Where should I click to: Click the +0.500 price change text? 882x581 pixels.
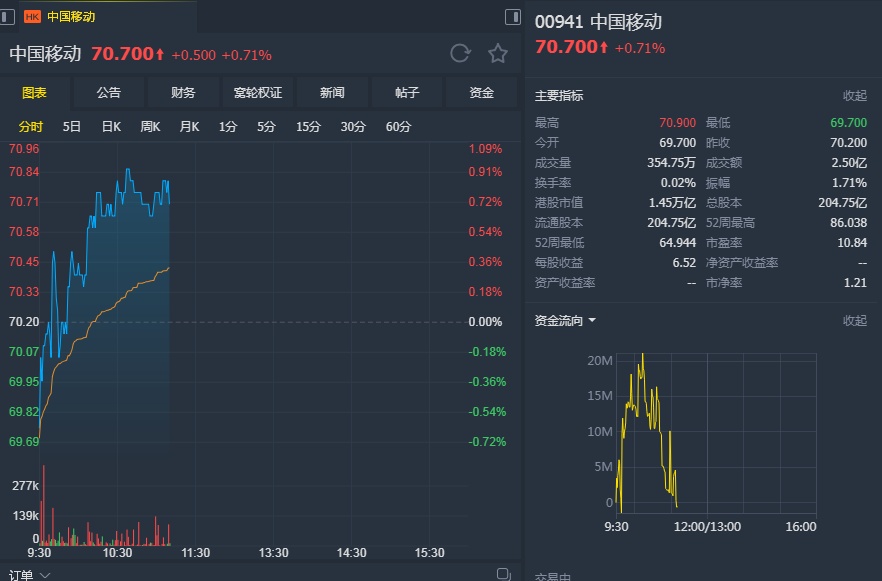pyautogui.click(x=194, y=55)
